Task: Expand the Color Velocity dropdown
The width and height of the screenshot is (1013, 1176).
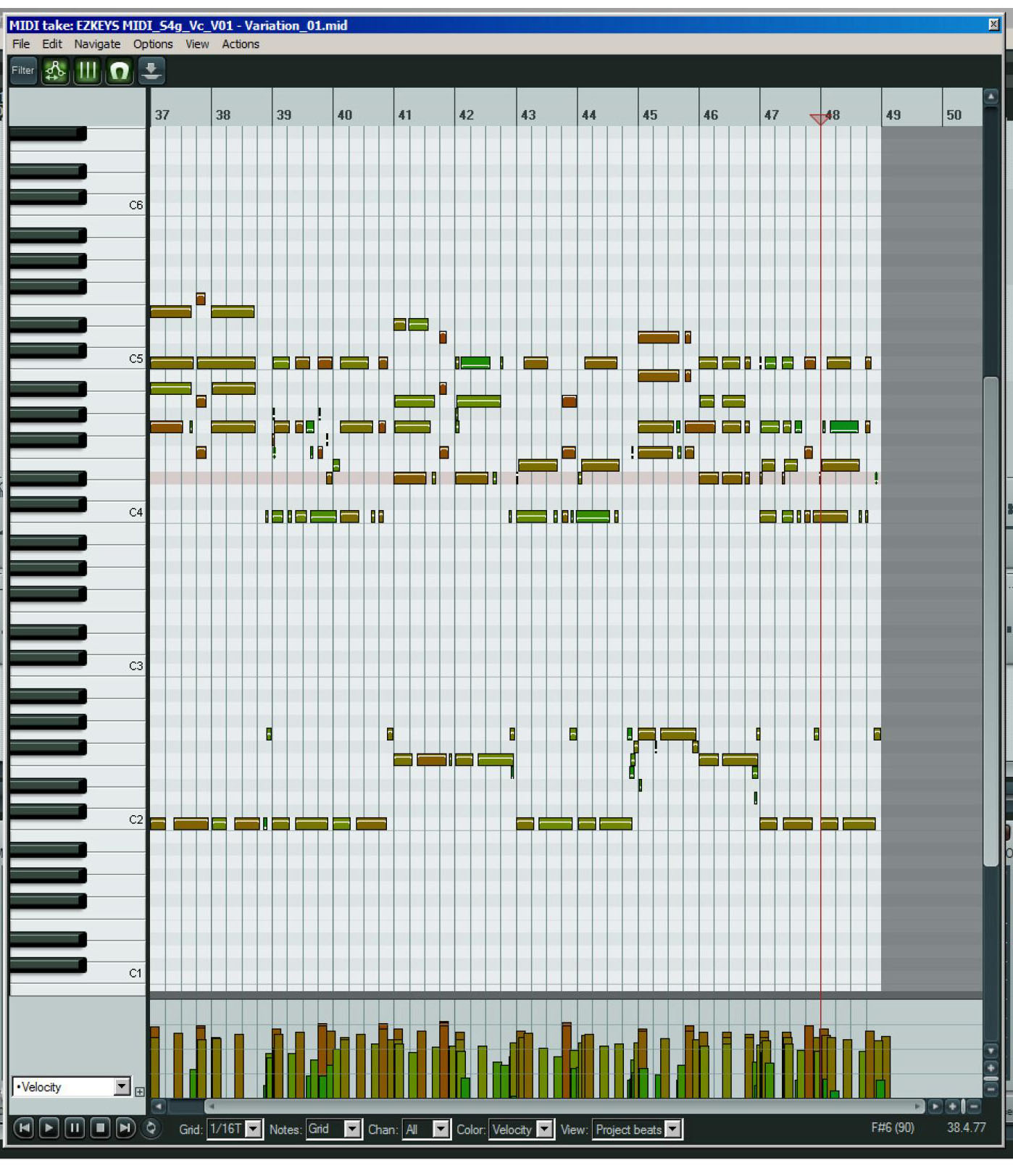Action: coord(544,1129)
